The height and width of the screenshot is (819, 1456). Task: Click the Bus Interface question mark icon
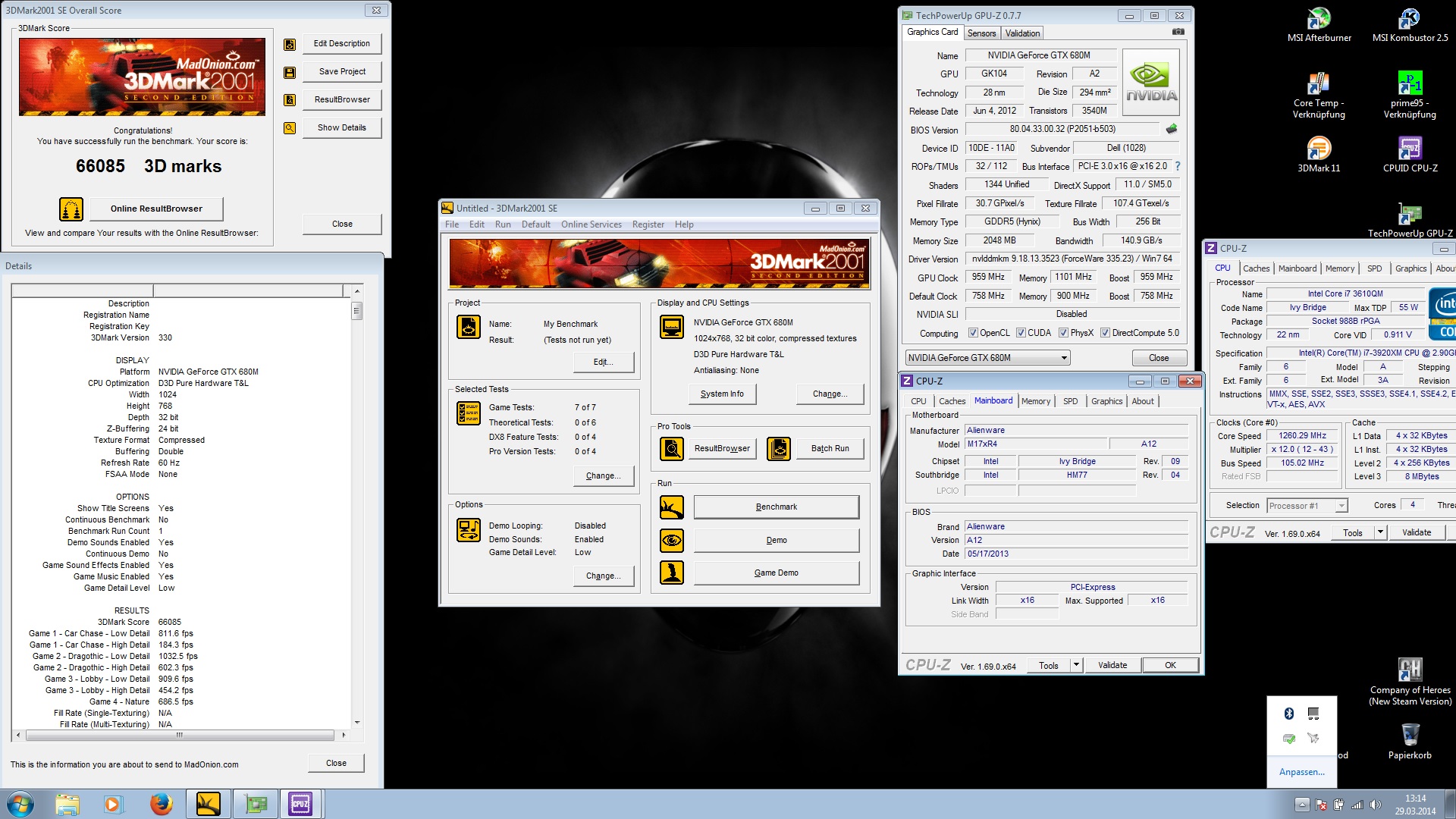tap(1178, 166)
